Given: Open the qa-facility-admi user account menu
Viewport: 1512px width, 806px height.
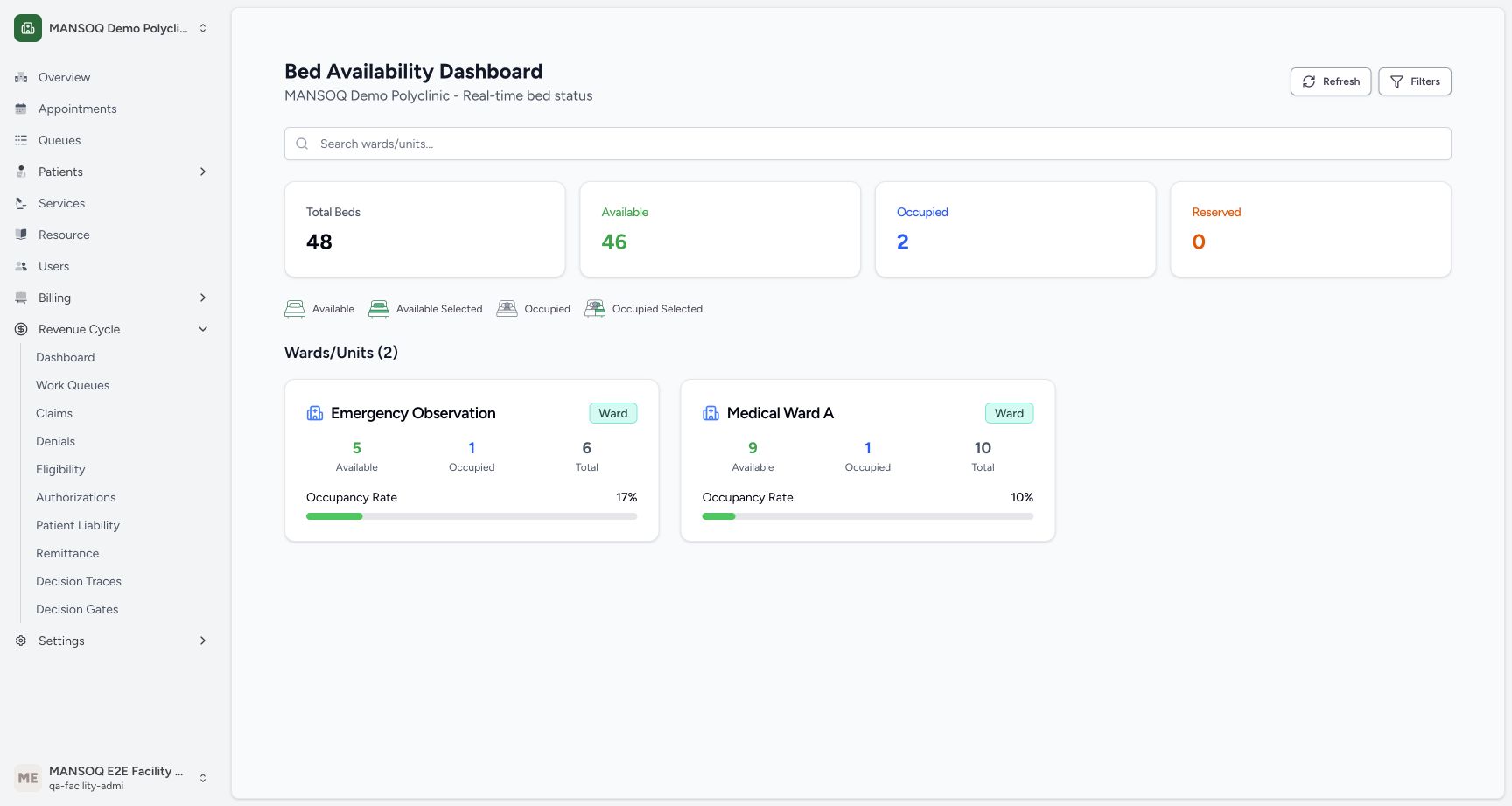Looking at the screenshot, I should coord(112,778).
